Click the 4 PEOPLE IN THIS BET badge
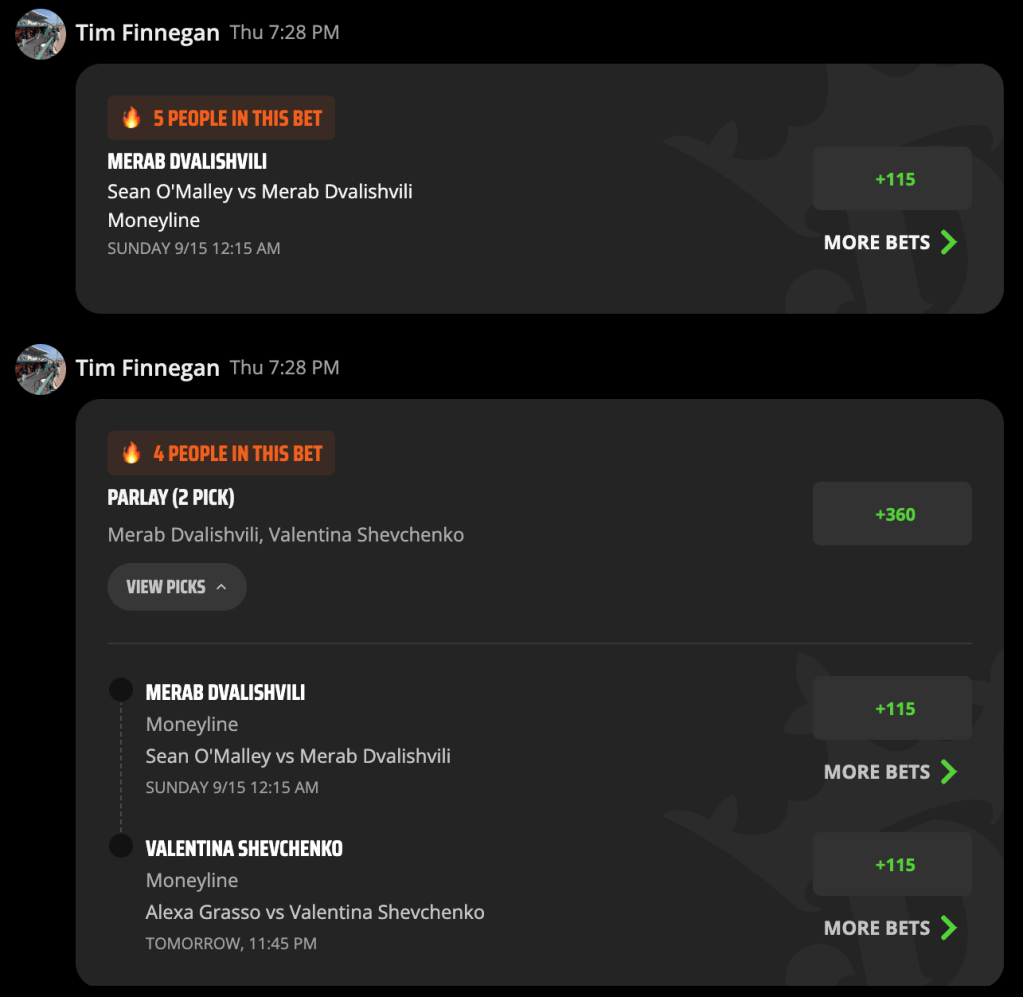Screen dimensions: 1023x997 [221, 453]
